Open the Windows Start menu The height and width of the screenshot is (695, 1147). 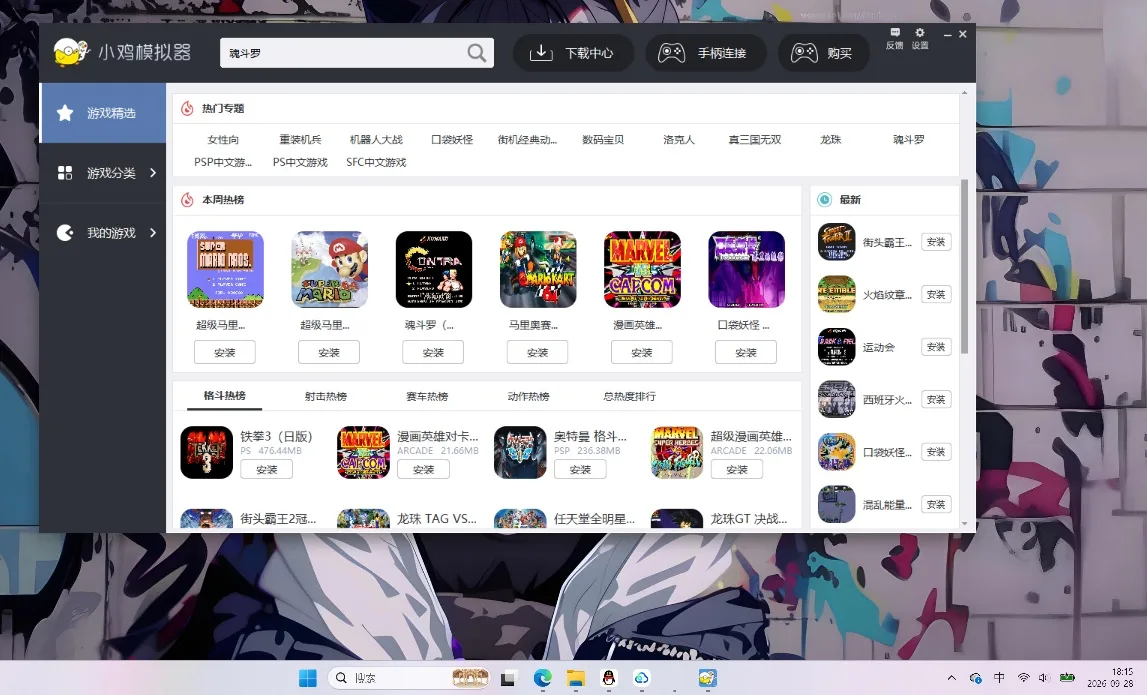[308, 678]
